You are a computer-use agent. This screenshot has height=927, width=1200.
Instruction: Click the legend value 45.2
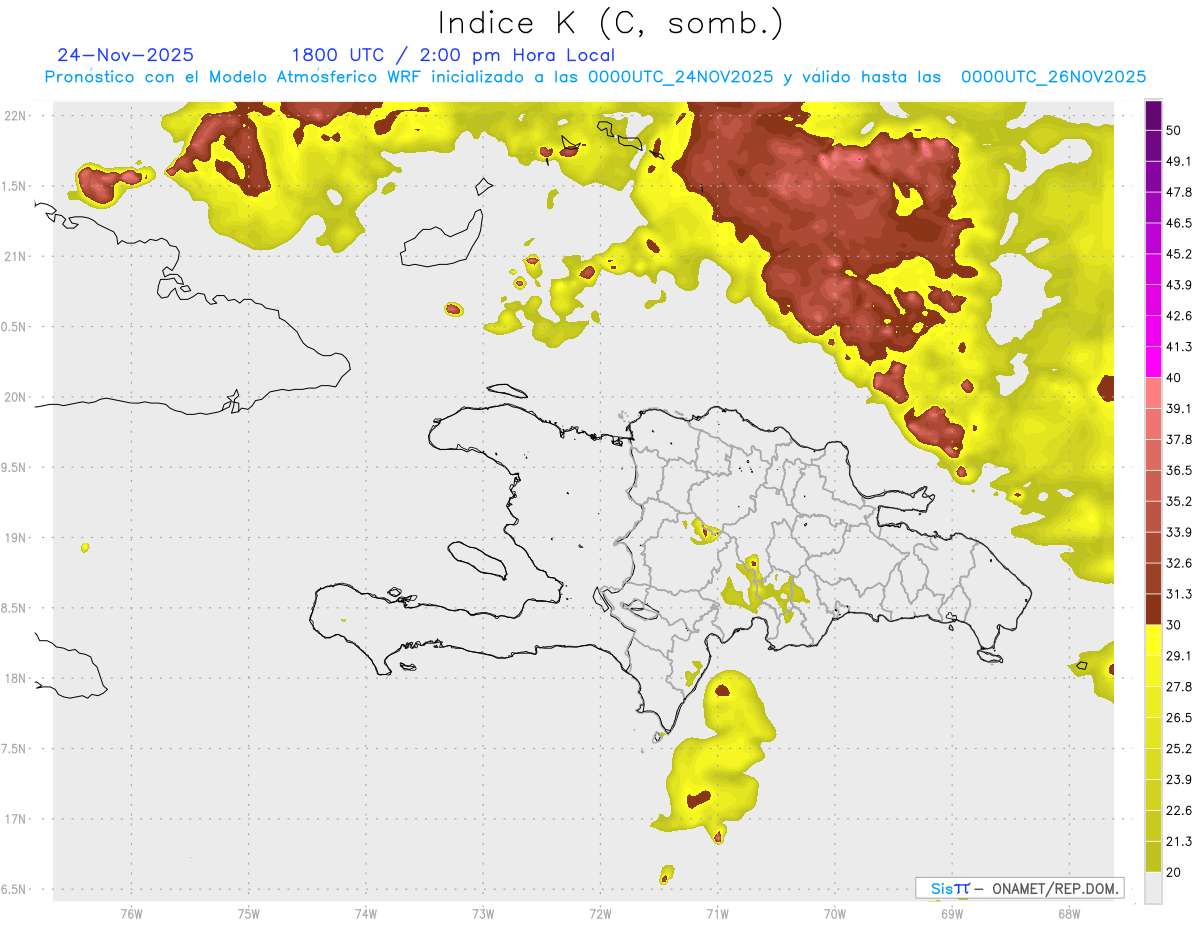tap(1180, 253)
